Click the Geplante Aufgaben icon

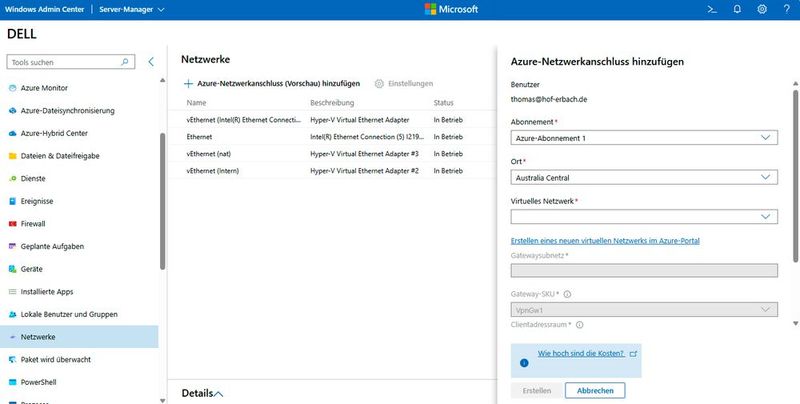pyautogui.click(x=13, y=246)
